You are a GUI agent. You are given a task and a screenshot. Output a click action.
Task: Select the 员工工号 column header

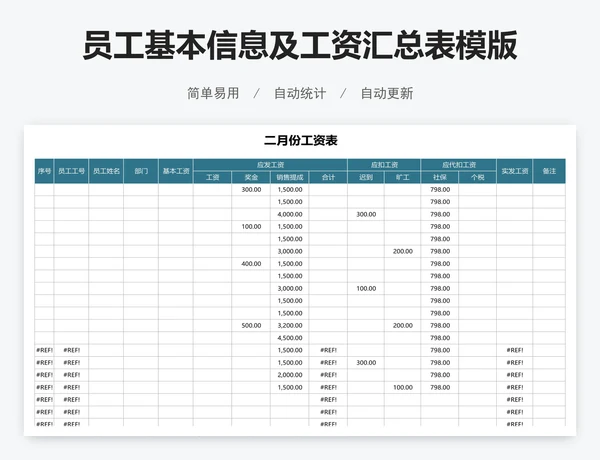click(71, 171)
